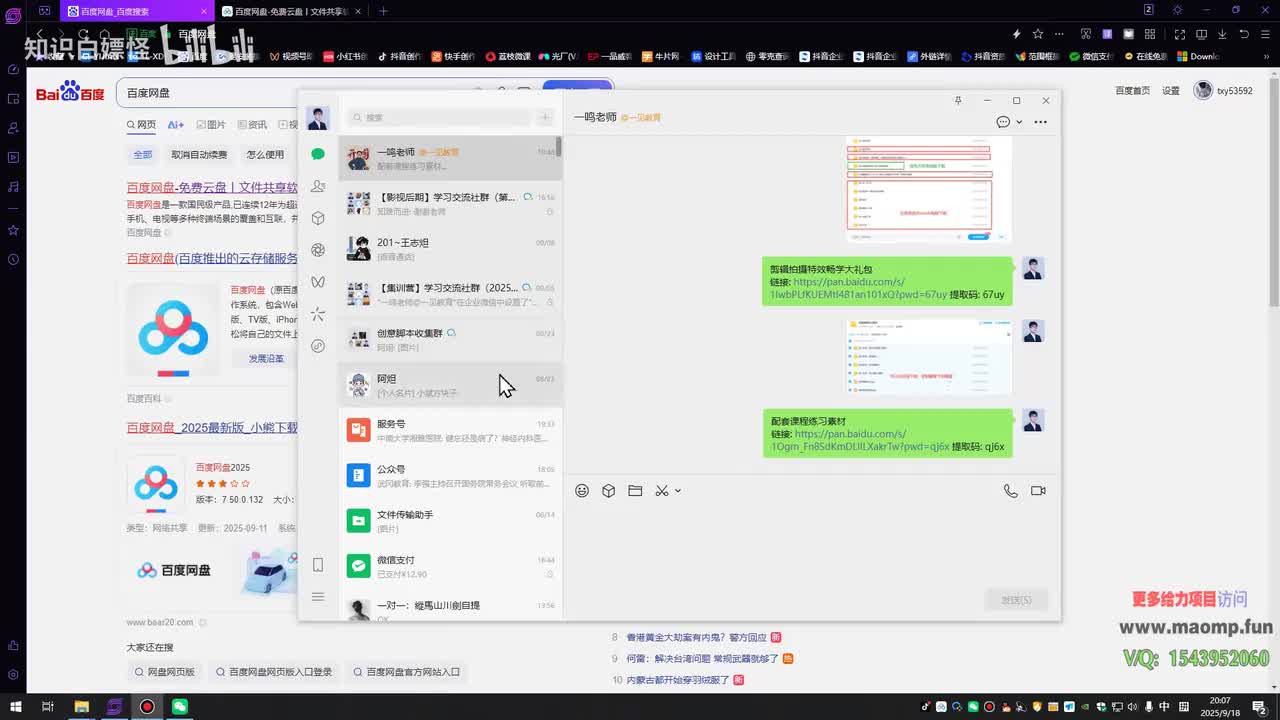Open the 公众号 entry

tap(450, 475)
